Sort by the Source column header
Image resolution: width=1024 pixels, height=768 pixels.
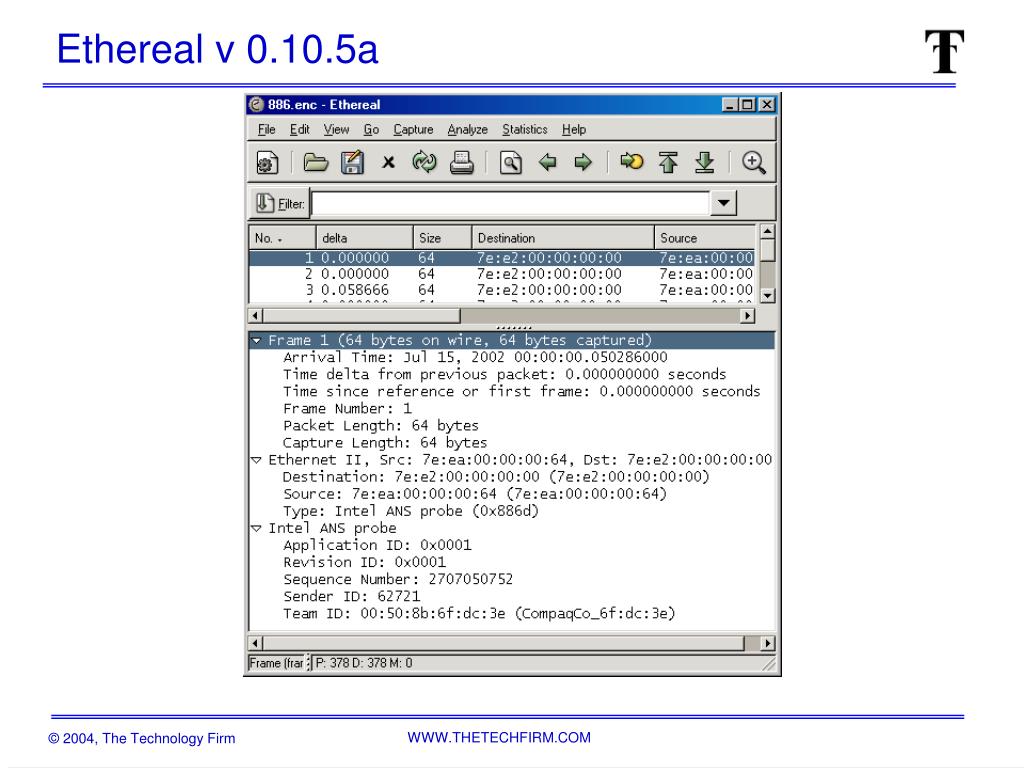(705, 238)
